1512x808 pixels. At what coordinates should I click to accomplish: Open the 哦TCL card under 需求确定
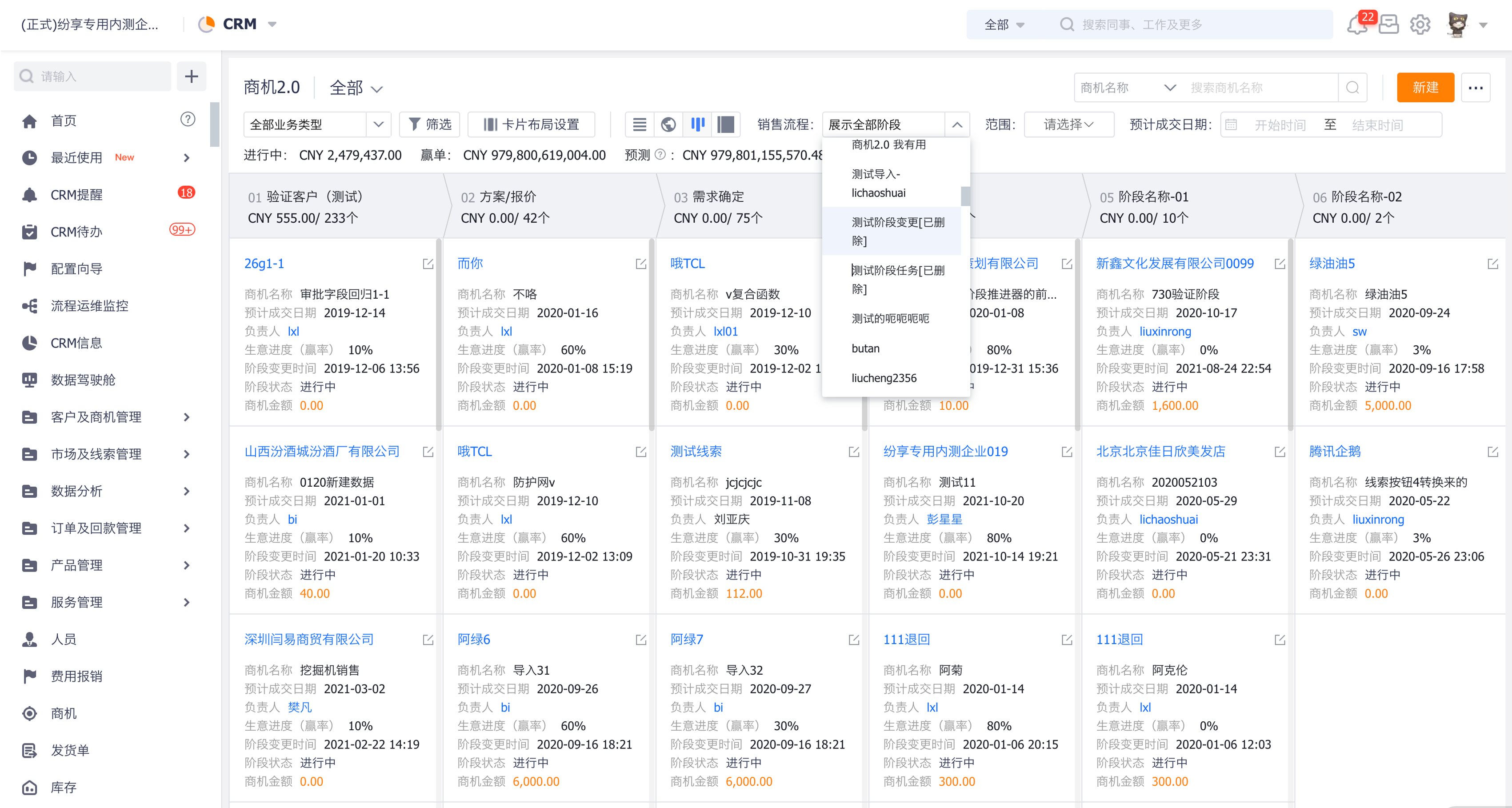point(687,264)
